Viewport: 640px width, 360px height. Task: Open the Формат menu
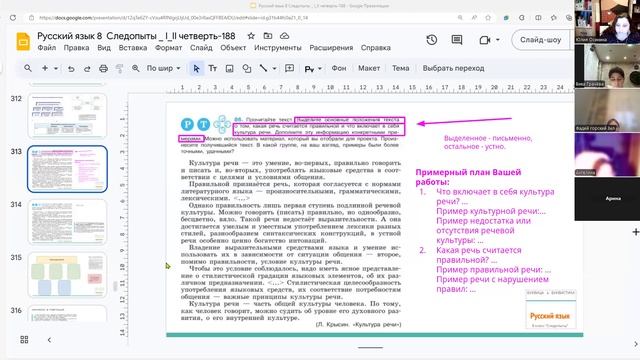169,48
